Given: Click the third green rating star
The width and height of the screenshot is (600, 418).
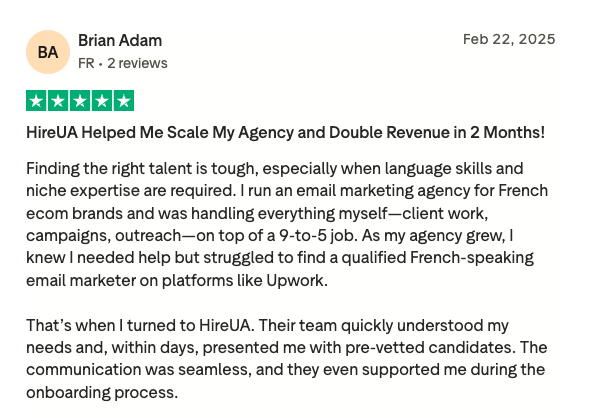Looking at the screenshot, I should [80, 101].
